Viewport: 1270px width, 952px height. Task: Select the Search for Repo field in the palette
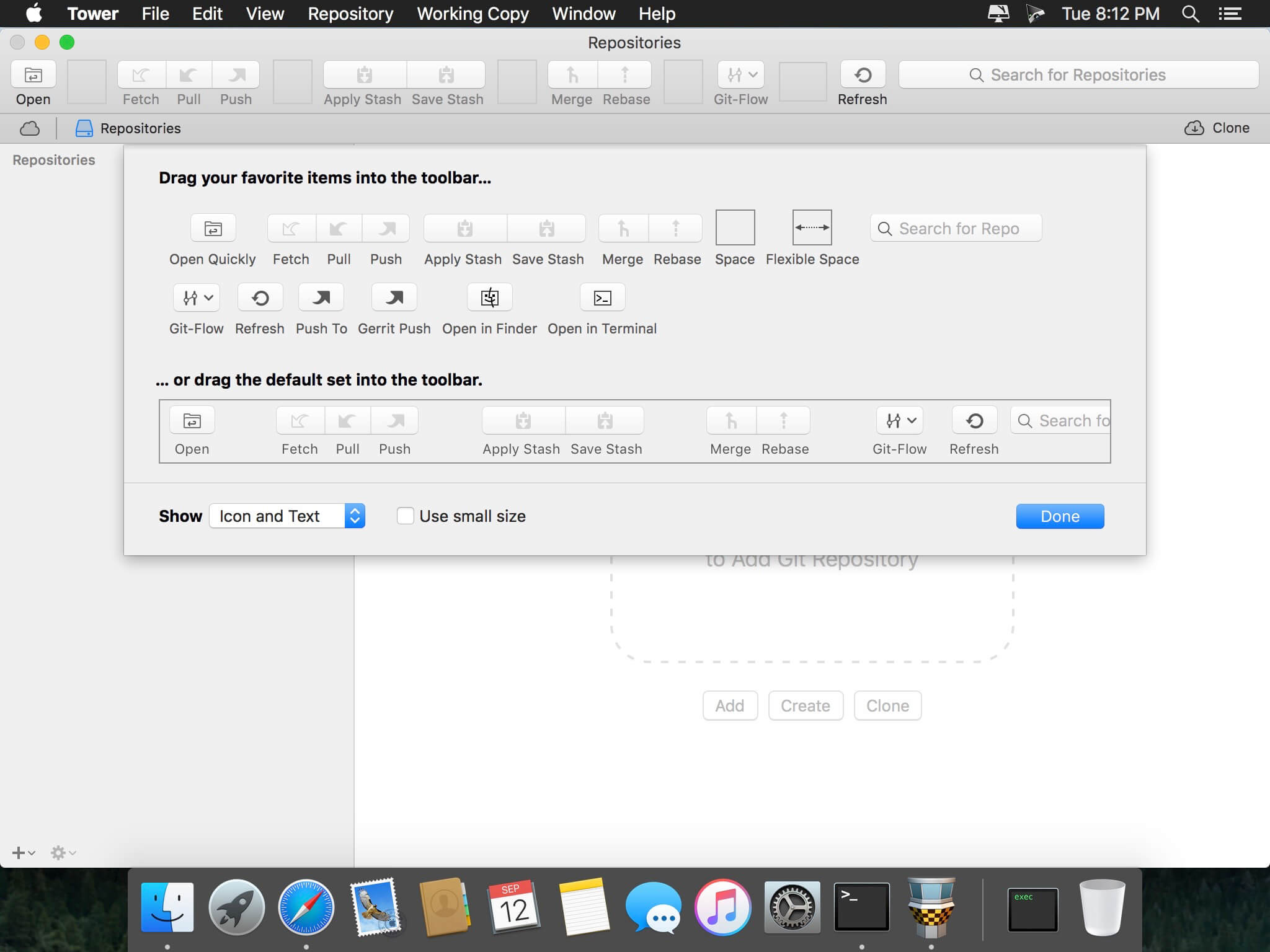pyautogui.click(x=956, y=228)
